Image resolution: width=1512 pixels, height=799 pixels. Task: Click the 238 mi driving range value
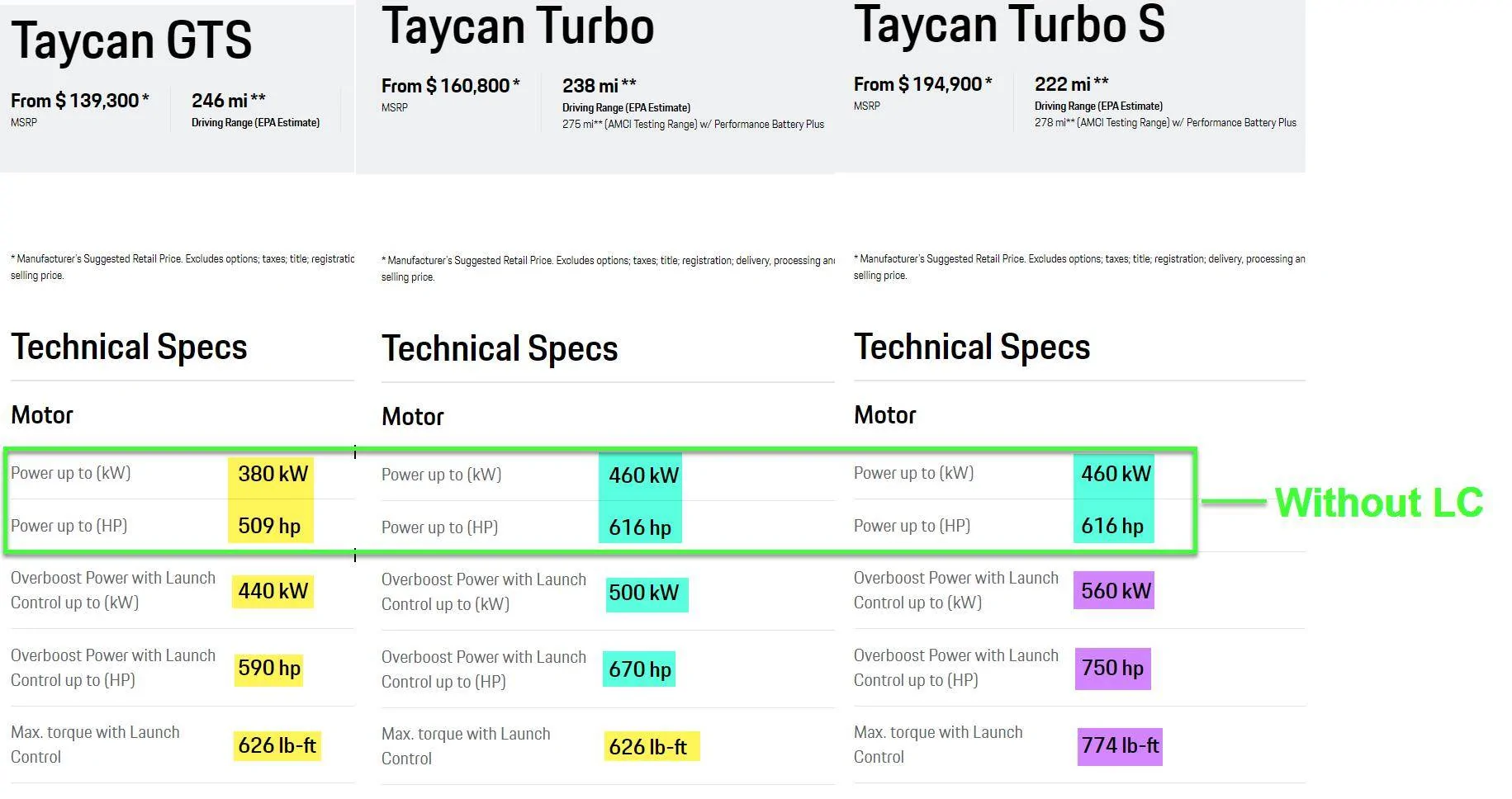pos(600,86)
